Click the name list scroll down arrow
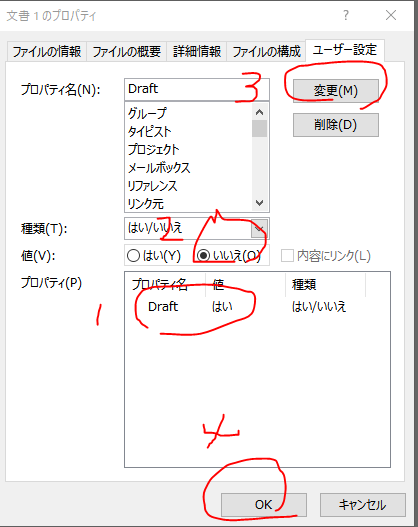The image size is (418, 527). [259, 203]
